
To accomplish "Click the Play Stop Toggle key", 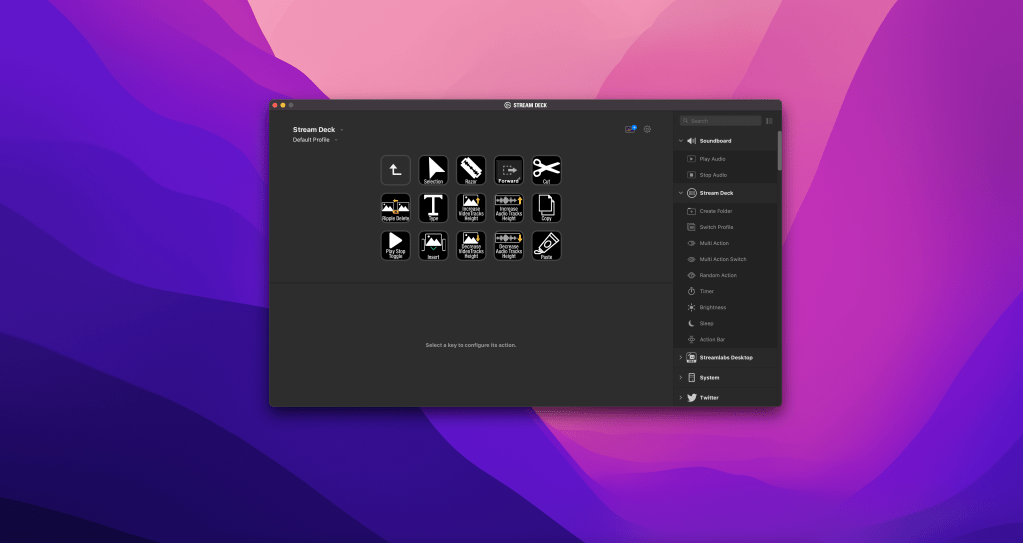I will point(395,246).
